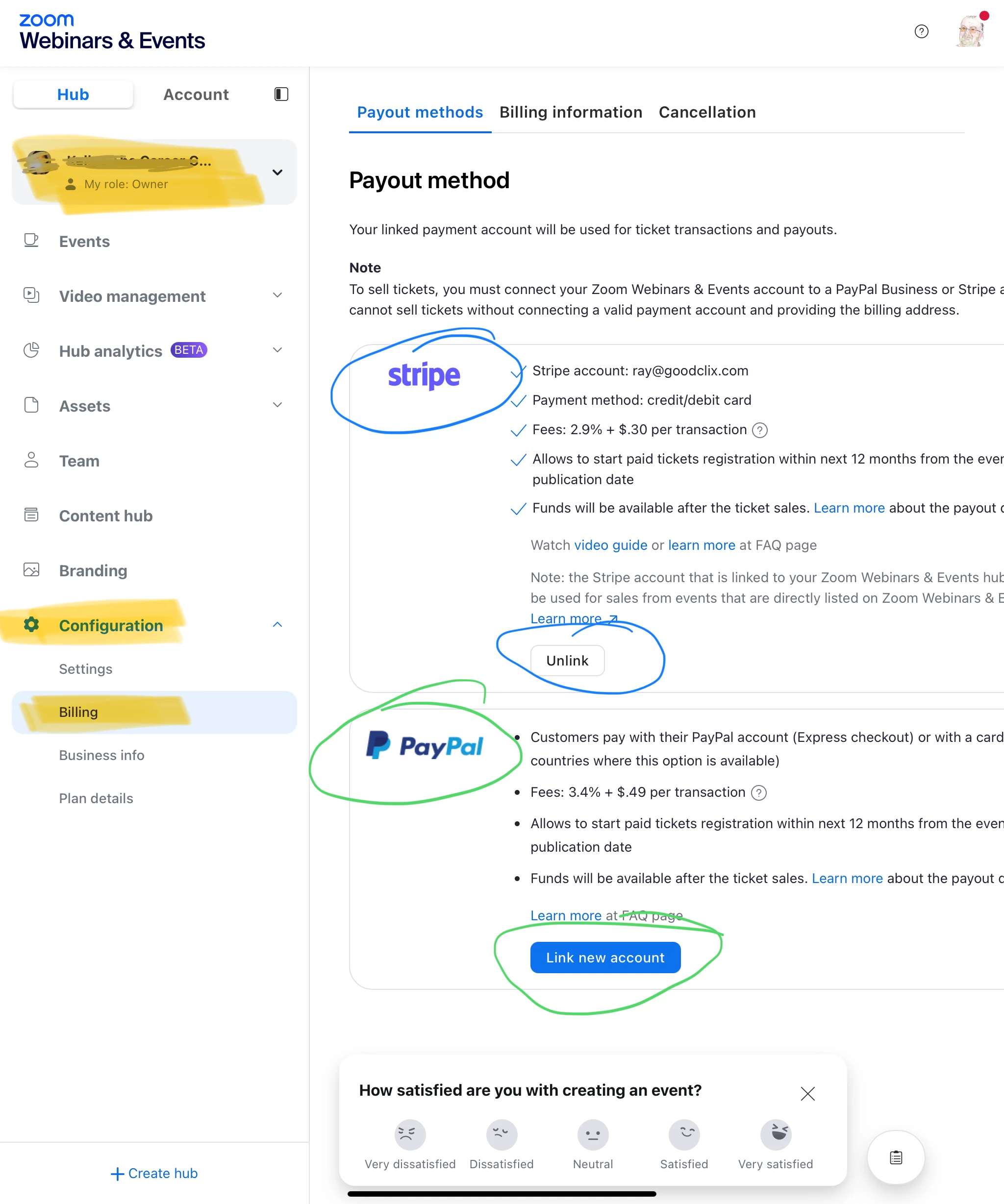Viewport: 1004px width, 1204px height.
Task: Click the floating clipboard feedback icon
Action: click(x=896, y=1157)
